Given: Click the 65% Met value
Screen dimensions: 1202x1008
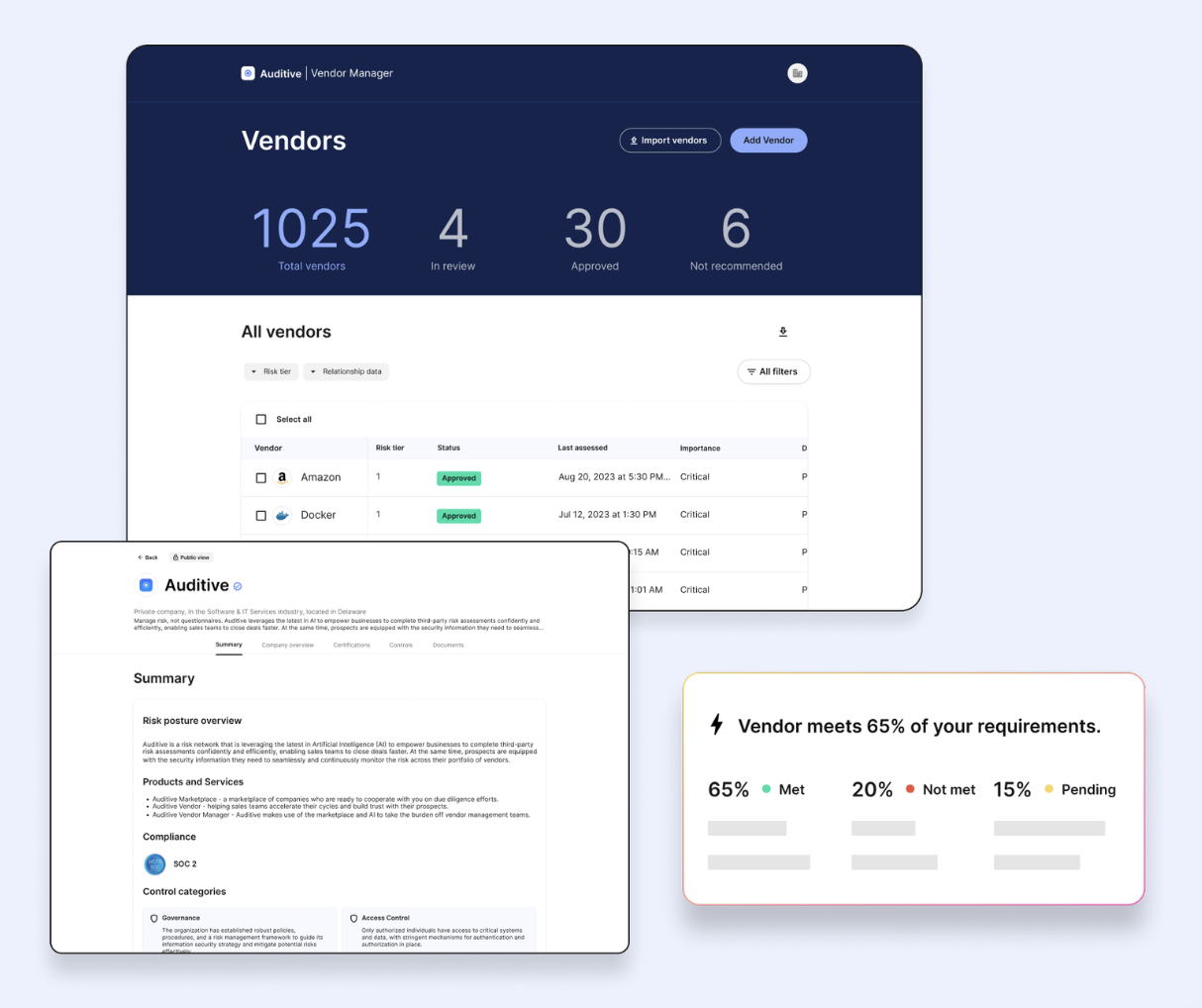Looking at the screenshot, I should (x=728, y=789).
